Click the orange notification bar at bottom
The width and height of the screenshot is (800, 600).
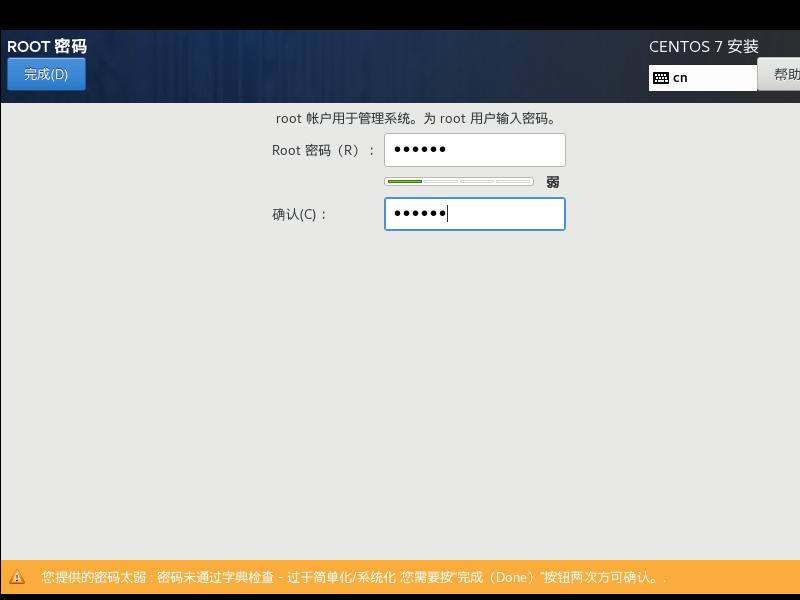(x=400, y=577)
